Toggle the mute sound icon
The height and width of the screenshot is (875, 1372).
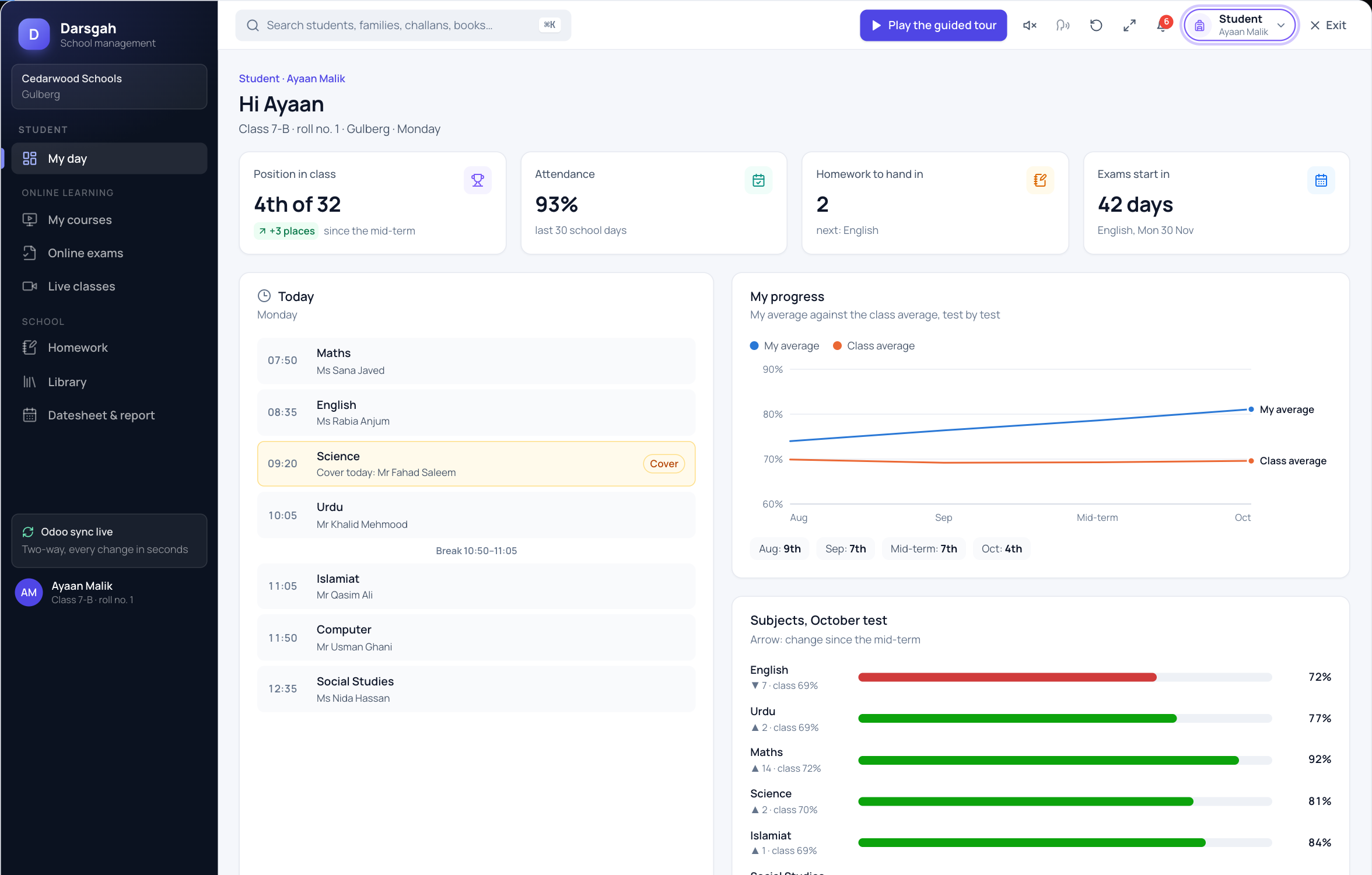click(1030, 25)
